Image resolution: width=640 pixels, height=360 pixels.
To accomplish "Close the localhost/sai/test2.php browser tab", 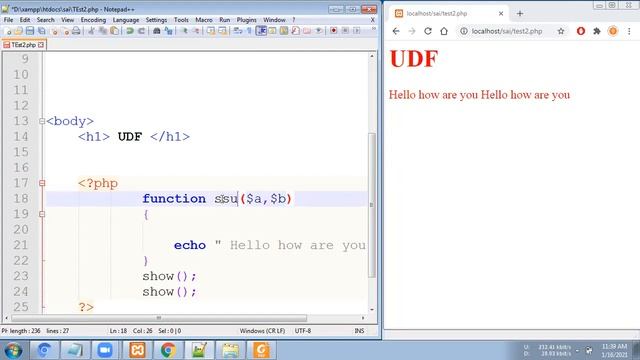I will coord(501,13).
